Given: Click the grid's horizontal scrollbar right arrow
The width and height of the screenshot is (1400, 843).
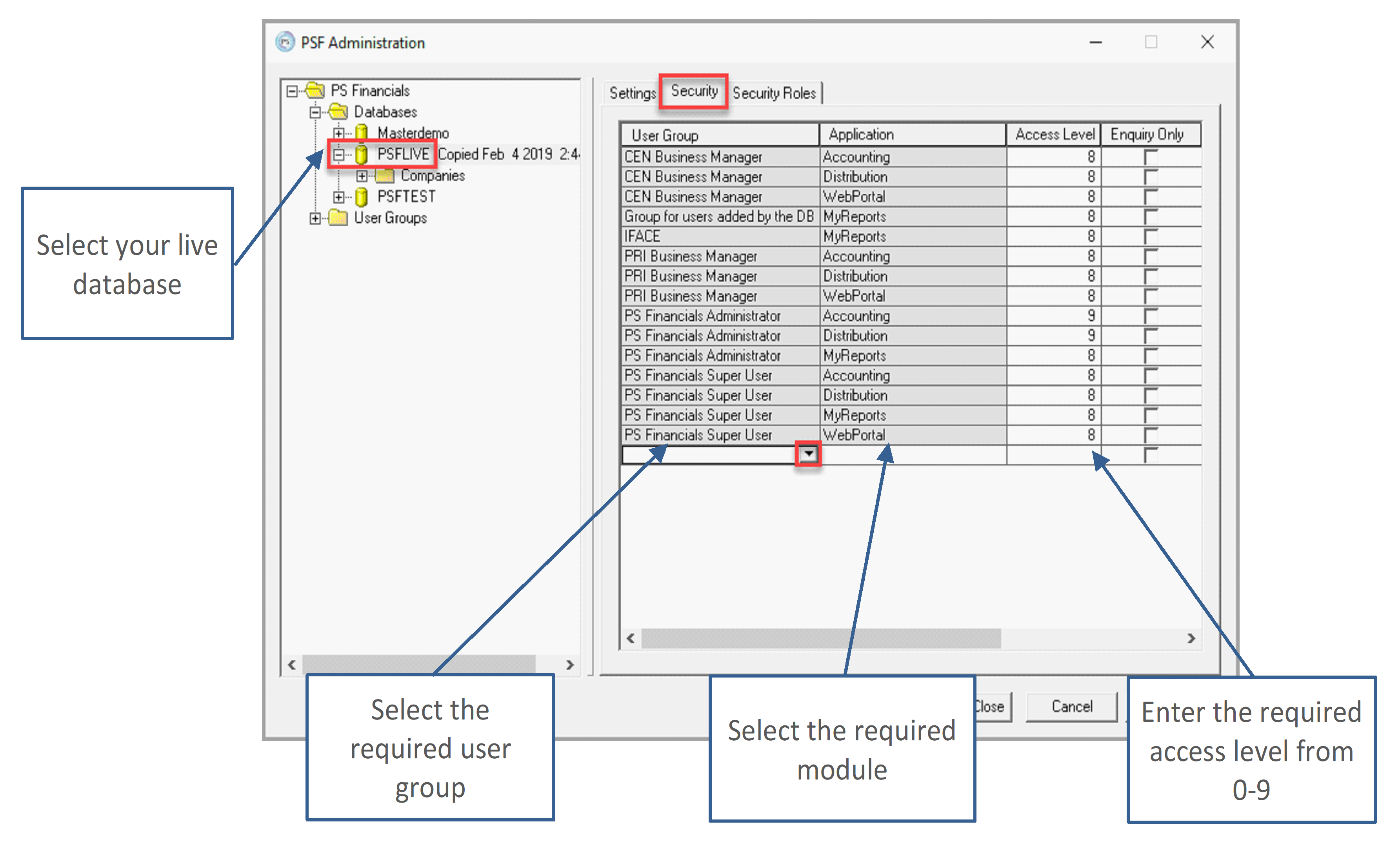Looking at the screenshot, I should tap(1191, 638).
